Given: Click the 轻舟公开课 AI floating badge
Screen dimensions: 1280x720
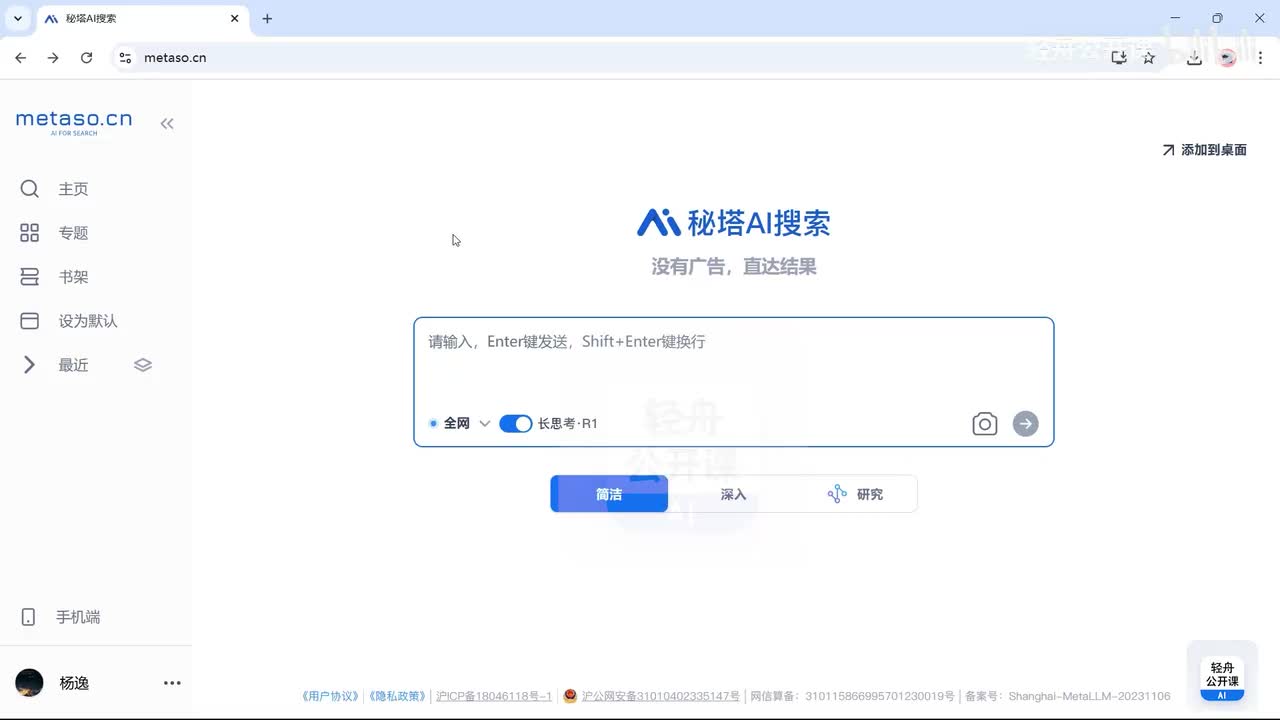Looking at the screenshot, I should [1222, 678].
